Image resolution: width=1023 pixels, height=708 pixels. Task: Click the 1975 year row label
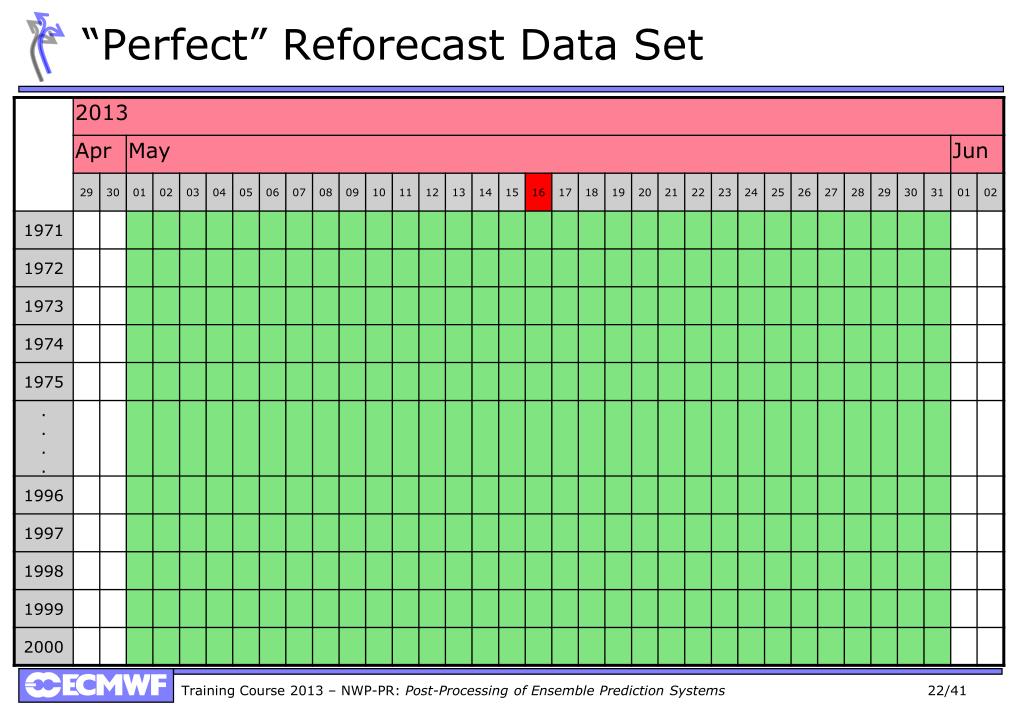click(44, 382)
